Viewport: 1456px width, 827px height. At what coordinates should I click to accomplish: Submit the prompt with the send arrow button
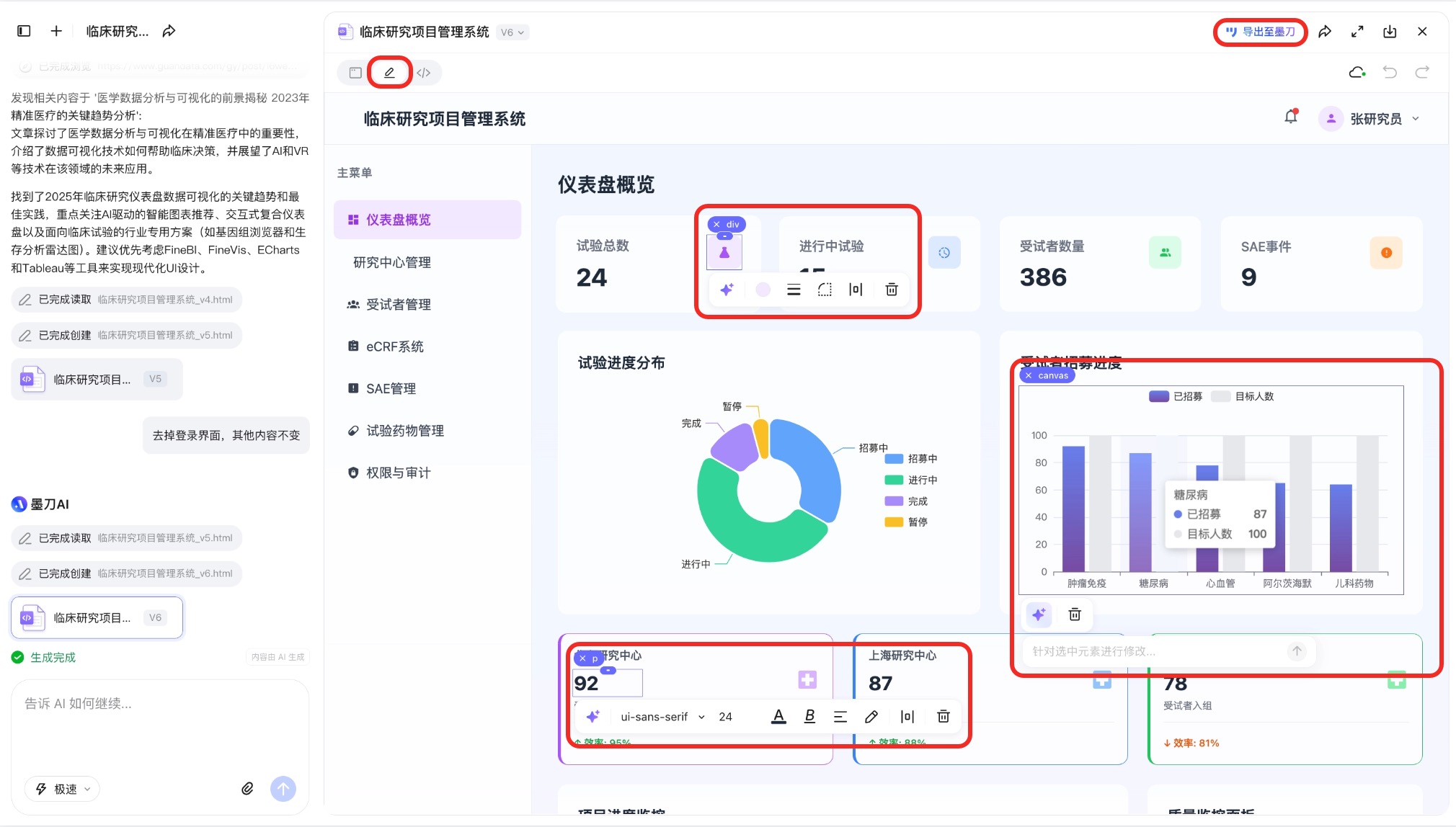[283, 788]
